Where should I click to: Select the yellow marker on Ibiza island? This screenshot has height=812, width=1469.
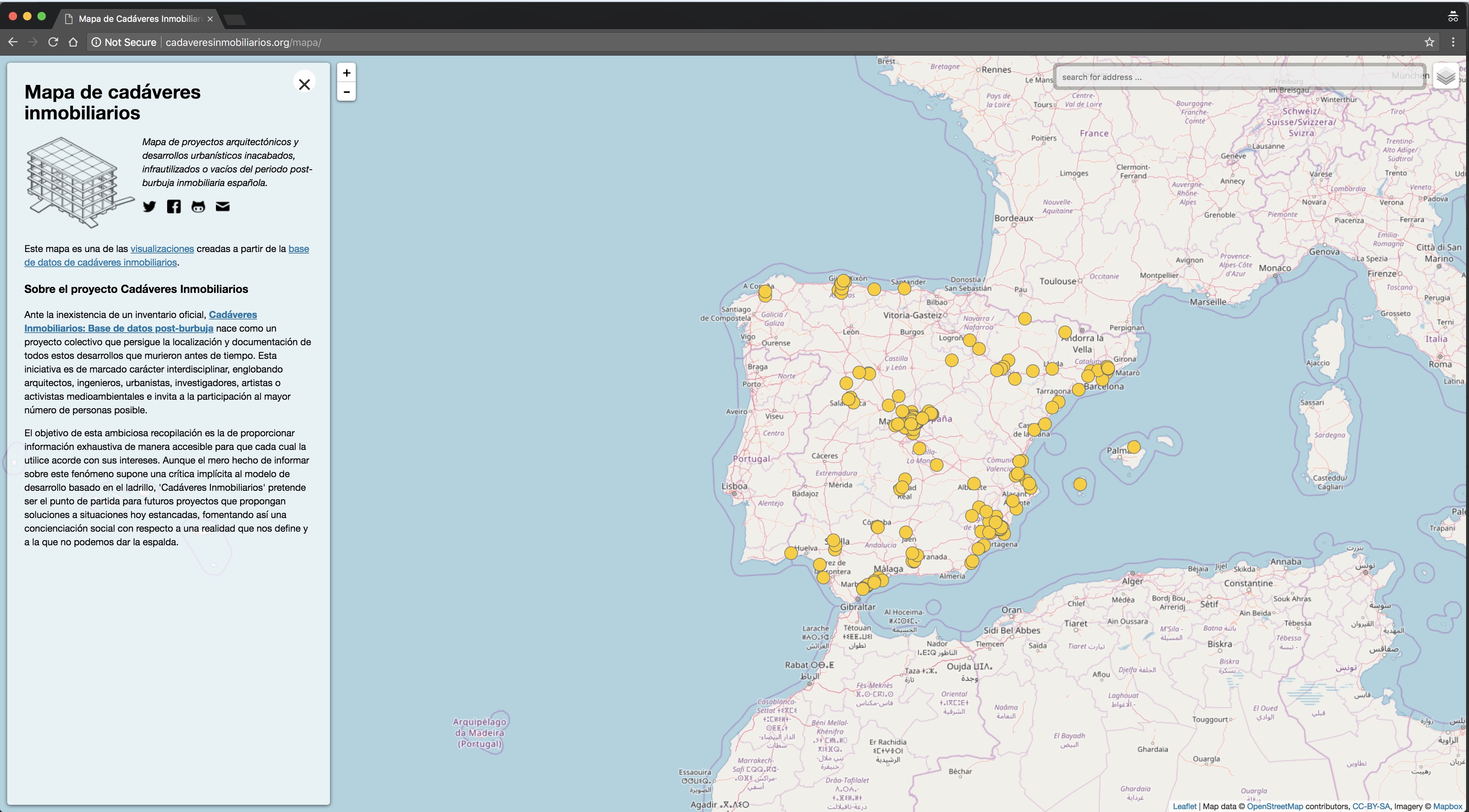[x=1080, y=485]
